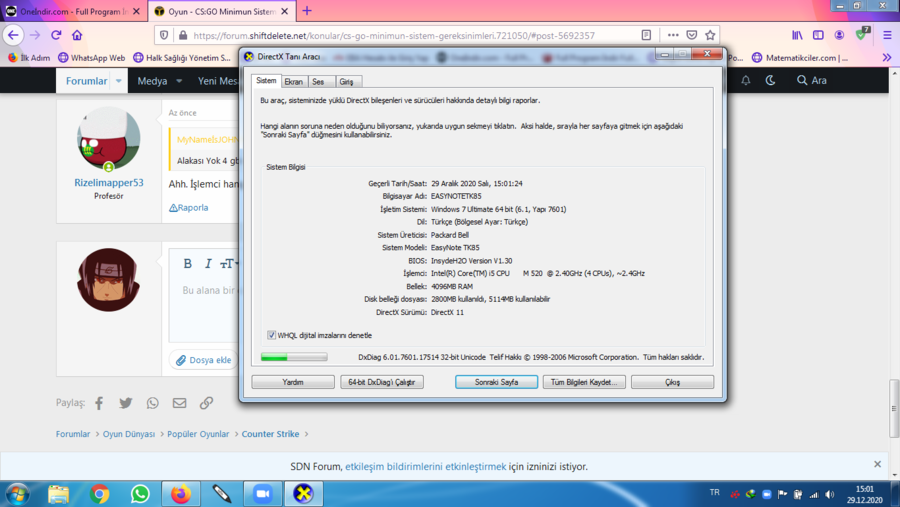Viewport: 900px width, 507px height.
Task: Toggle dark mode moon icon
Action: [x=770, y=80]
